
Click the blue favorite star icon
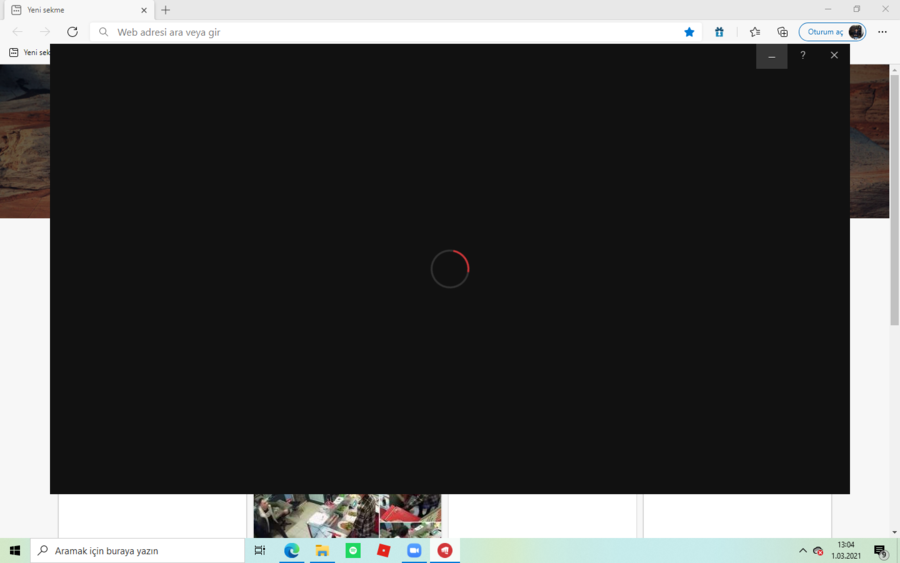tap(689, 32)
